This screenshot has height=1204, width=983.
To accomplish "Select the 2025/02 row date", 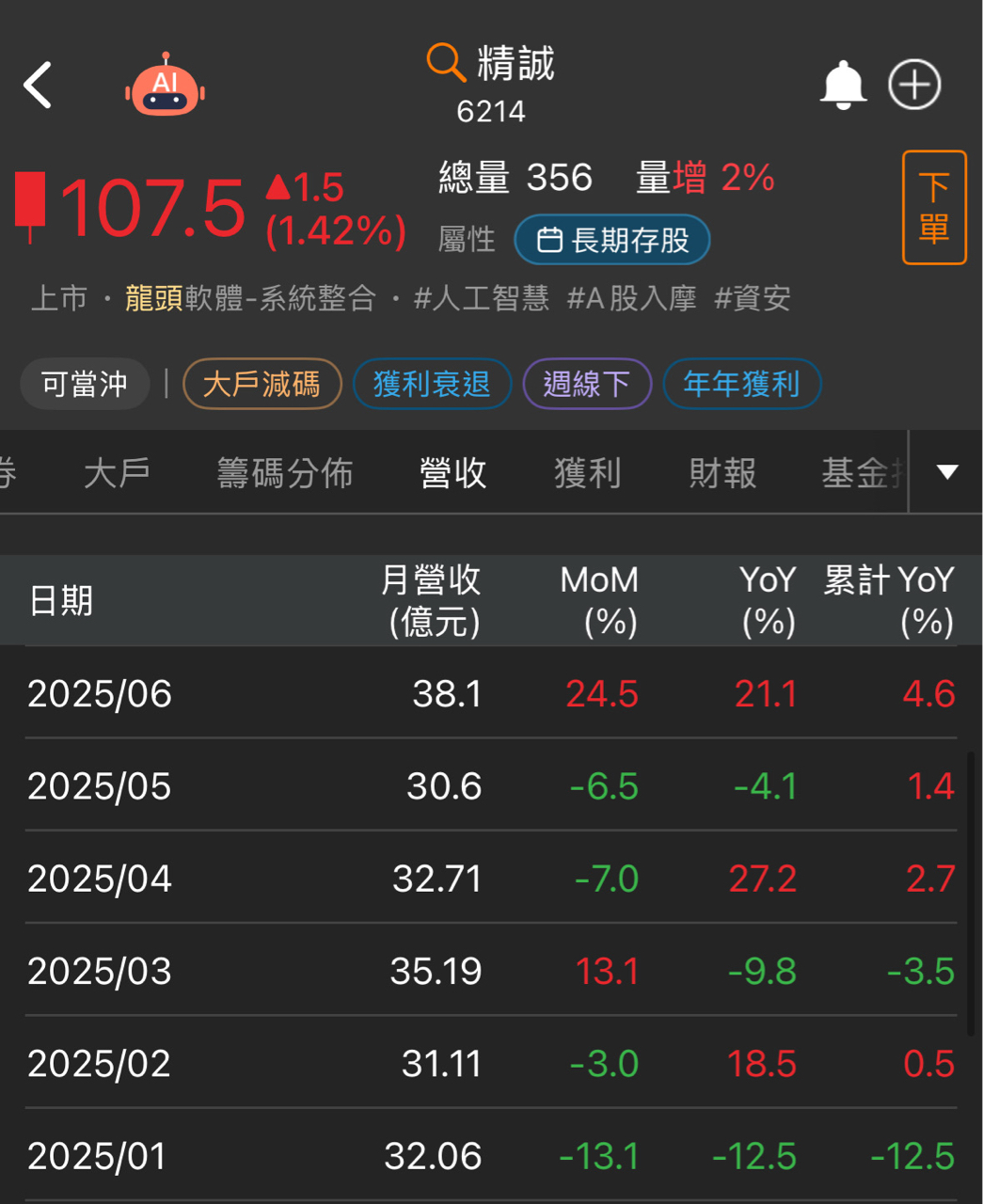I will coord(100,1064).
